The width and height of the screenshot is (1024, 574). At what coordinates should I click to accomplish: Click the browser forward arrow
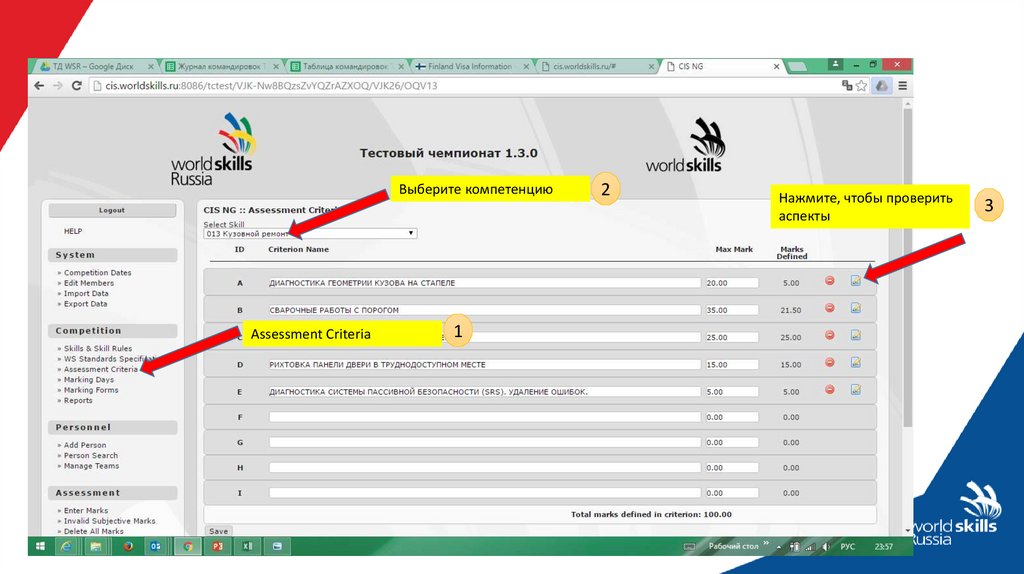point(57,86)
